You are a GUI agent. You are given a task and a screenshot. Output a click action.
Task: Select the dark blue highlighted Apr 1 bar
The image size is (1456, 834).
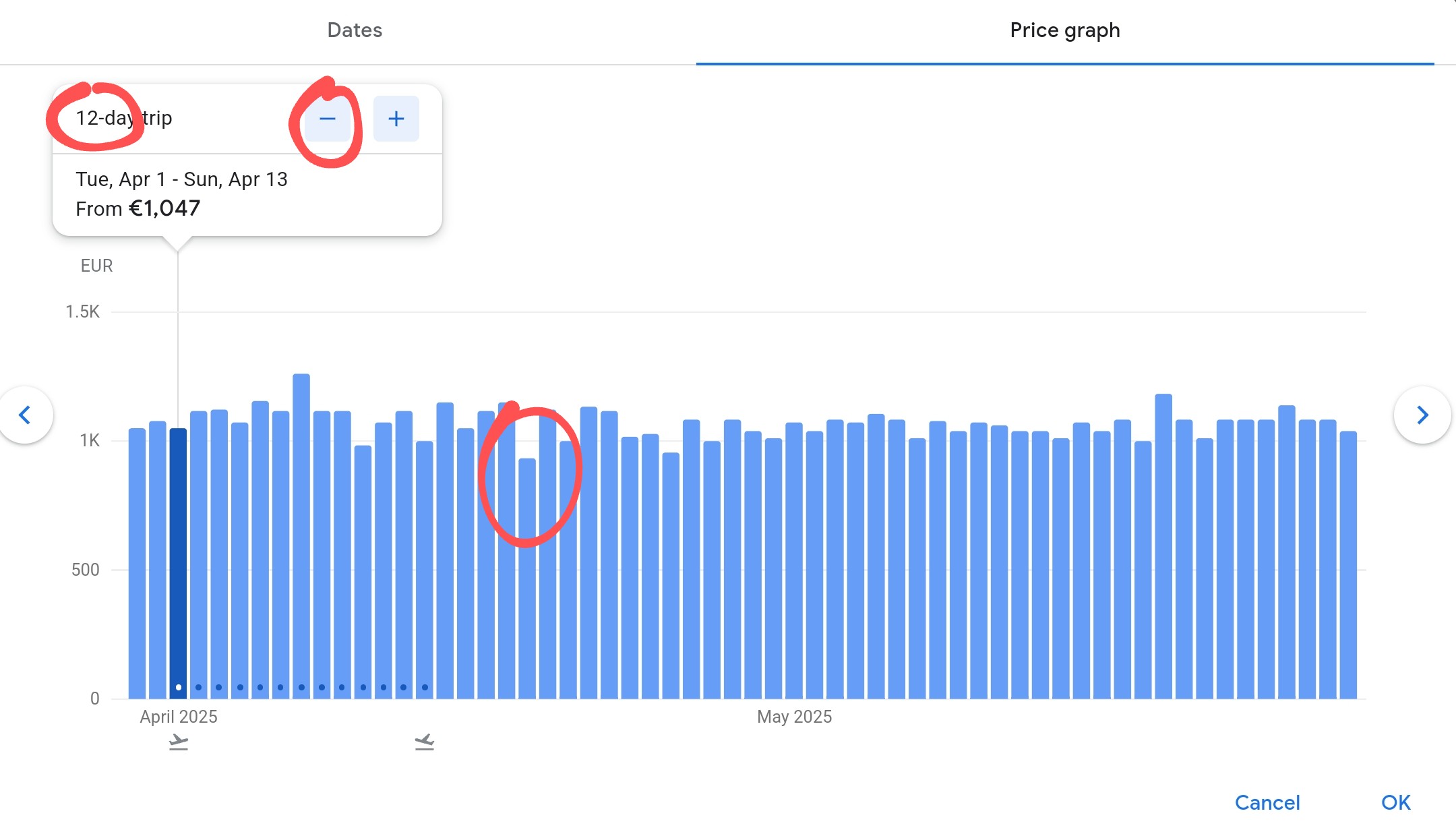click(178, 560)
